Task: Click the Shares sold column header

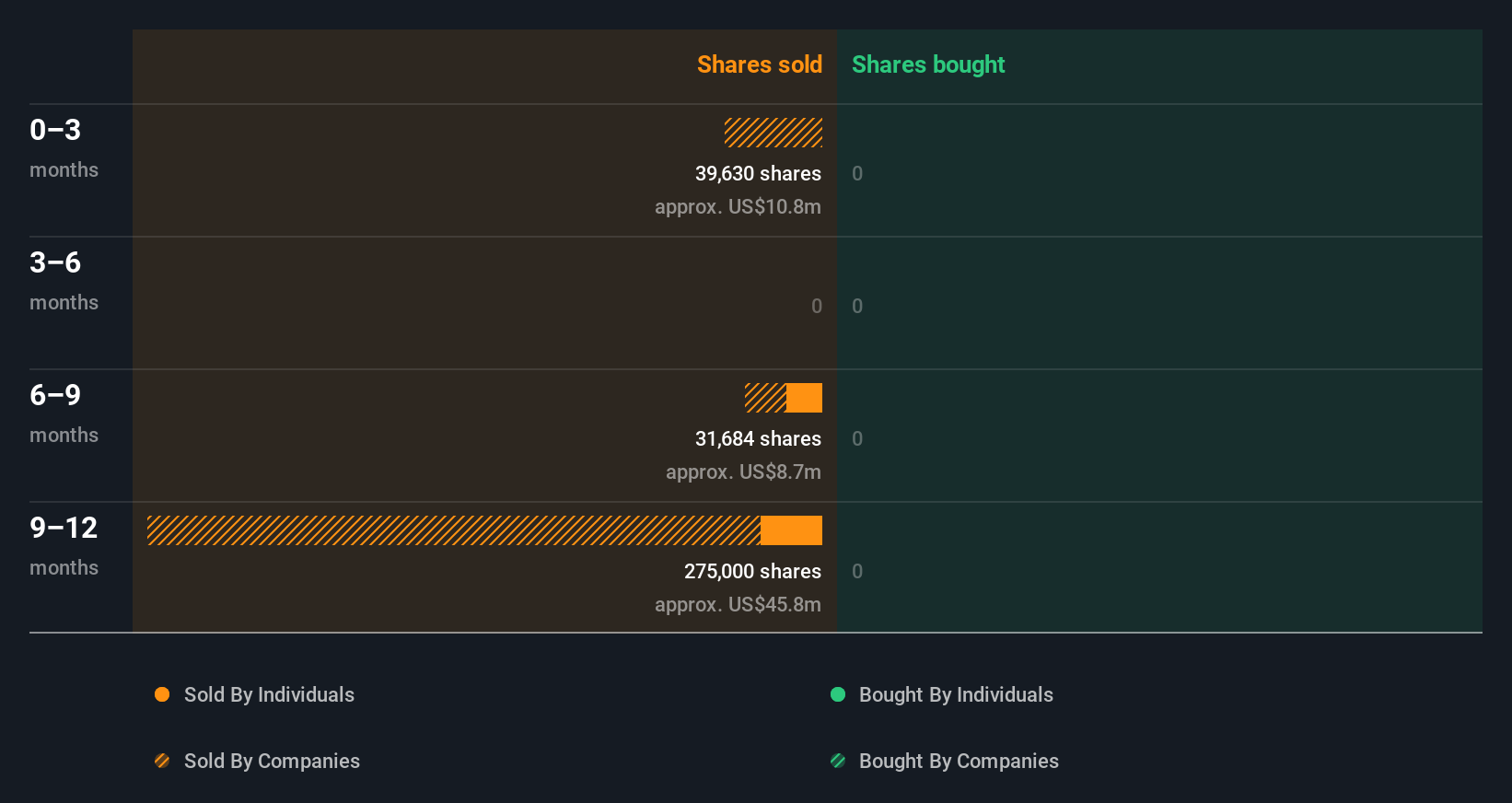Action: click(x=760, y=64)
